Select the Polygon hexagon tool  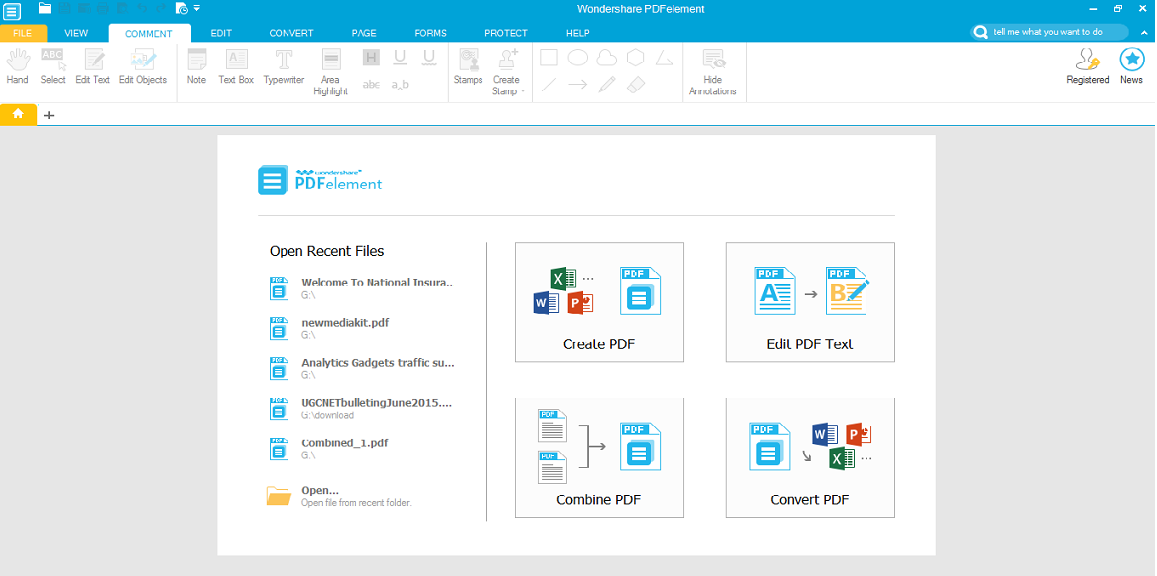pyautogui.click(x=635, y=58)
